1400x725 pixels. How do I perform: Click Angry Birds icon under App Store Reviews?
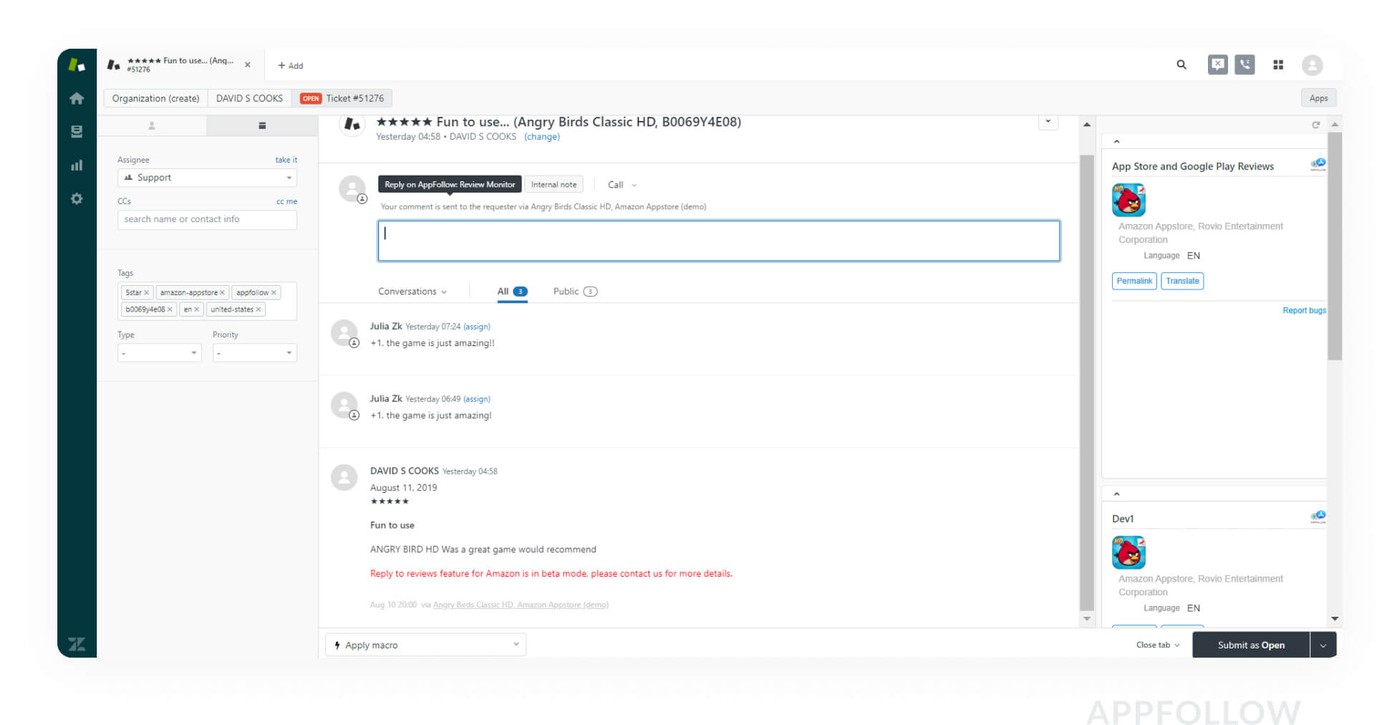1129,200
